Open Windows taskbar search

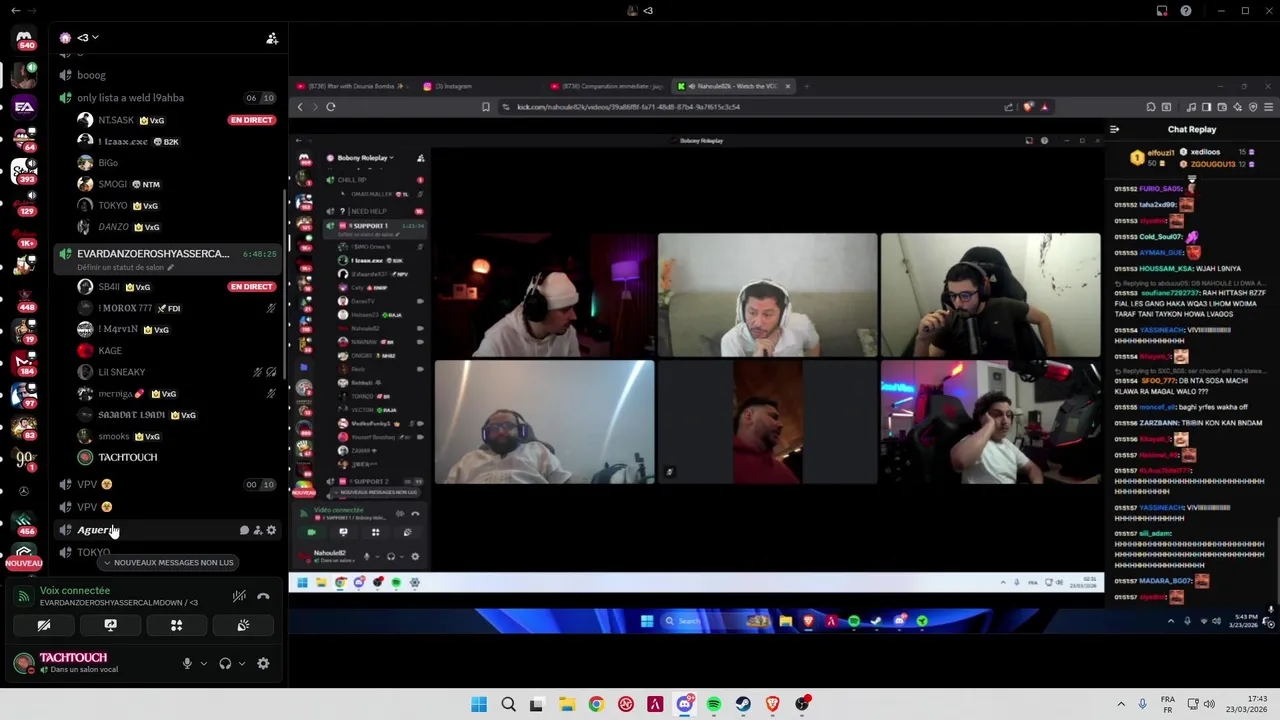(508, 704)
